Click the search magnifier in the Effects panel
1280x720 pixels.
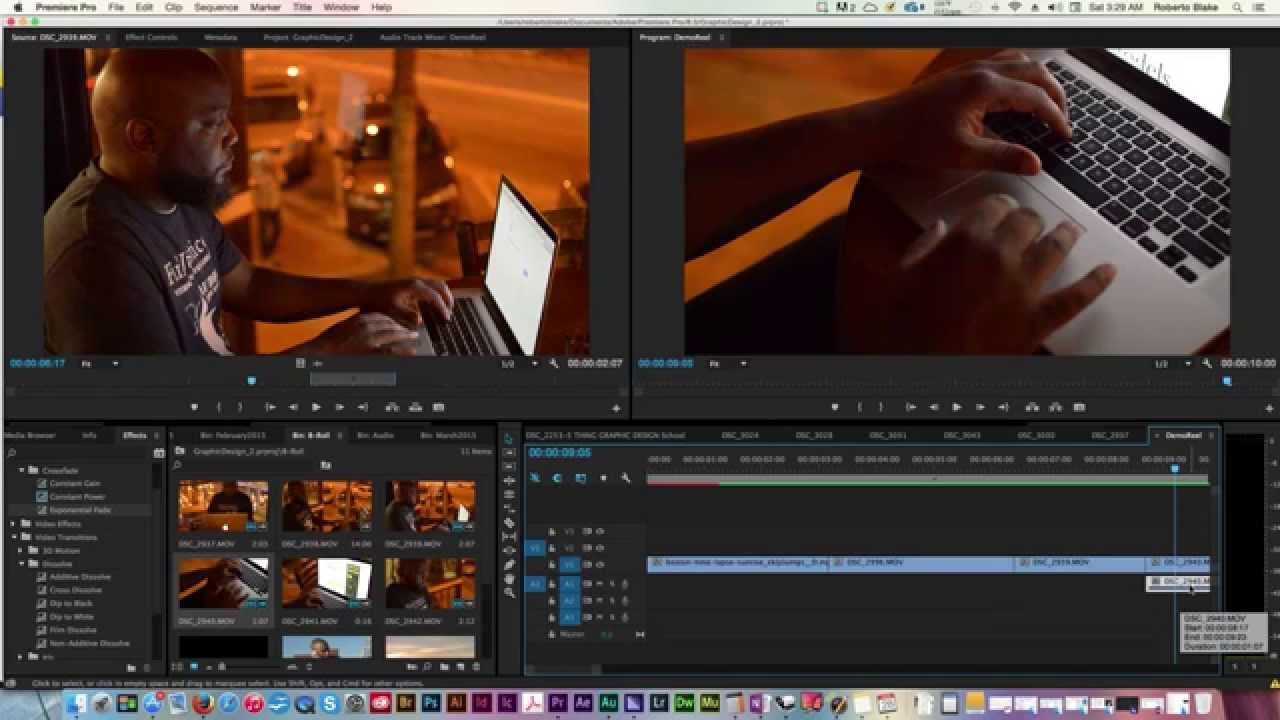pyautogui.click(x=11, y=452)
